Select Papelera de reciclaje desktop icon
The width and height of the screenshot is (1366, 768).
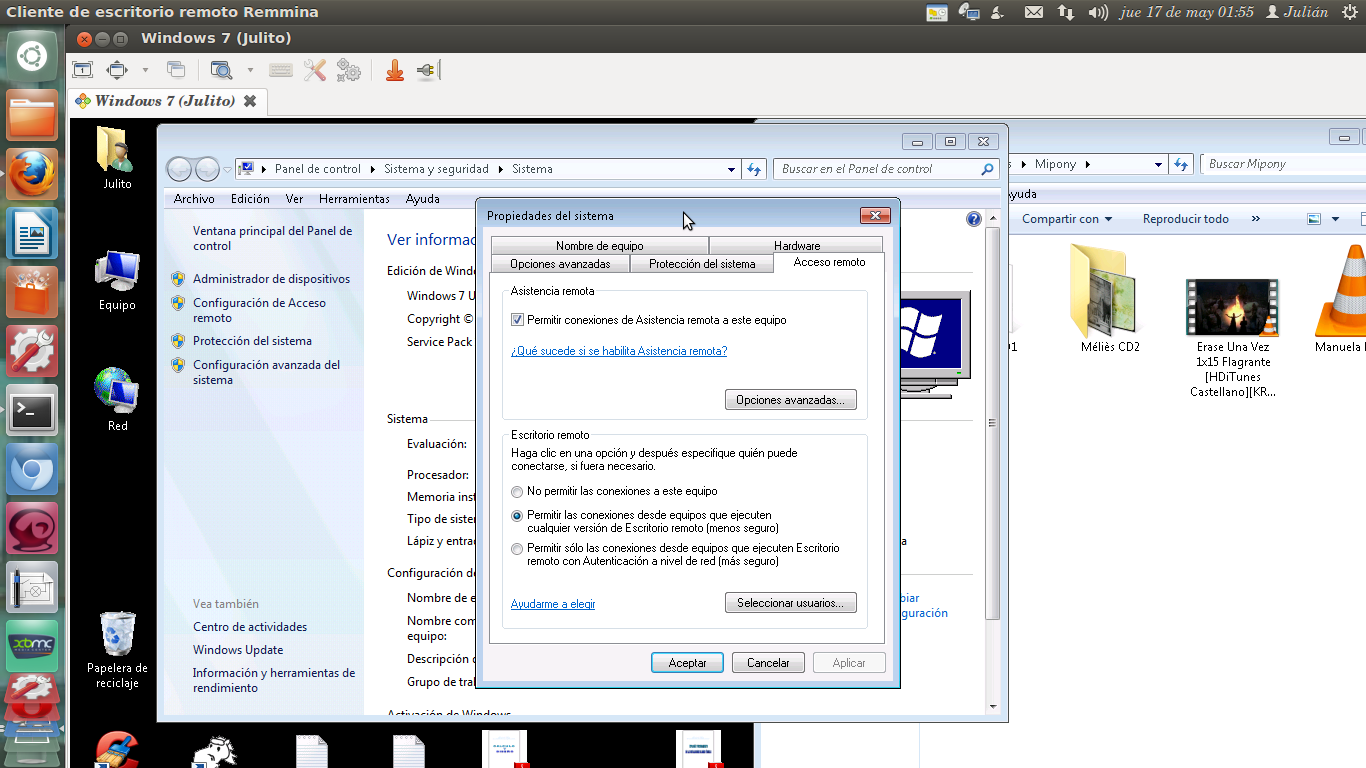(x=117, y=649)
